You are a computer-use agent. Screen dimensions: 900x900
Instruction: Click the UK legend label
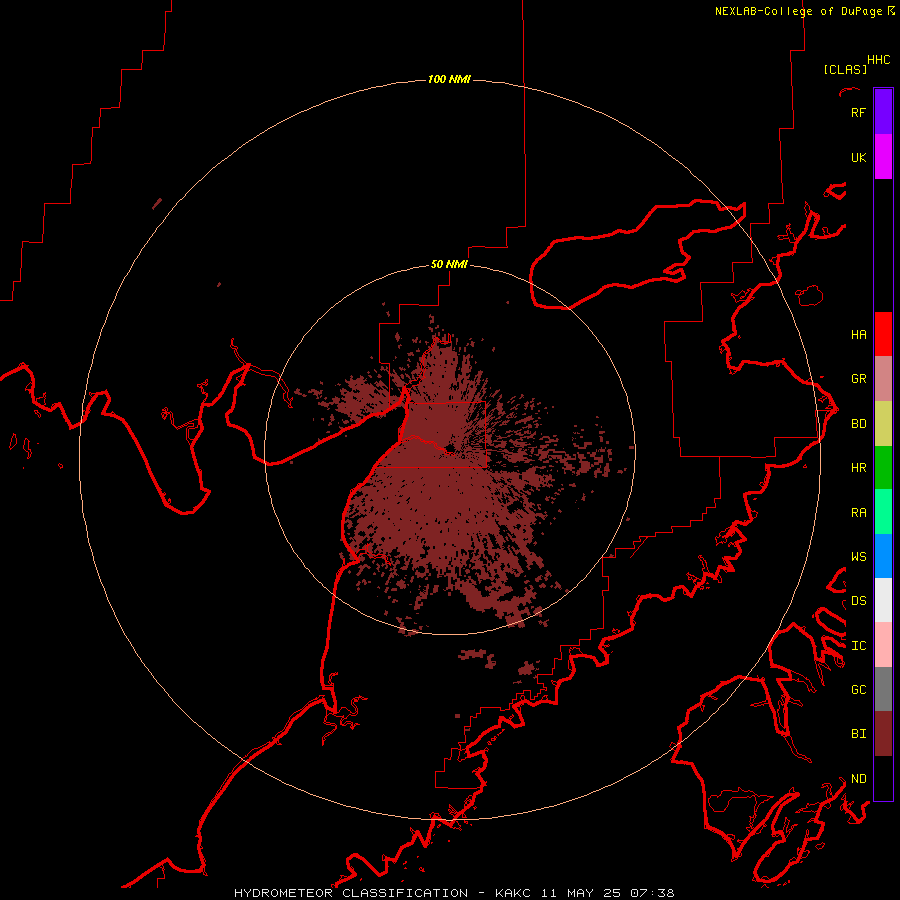click(858, 157)
